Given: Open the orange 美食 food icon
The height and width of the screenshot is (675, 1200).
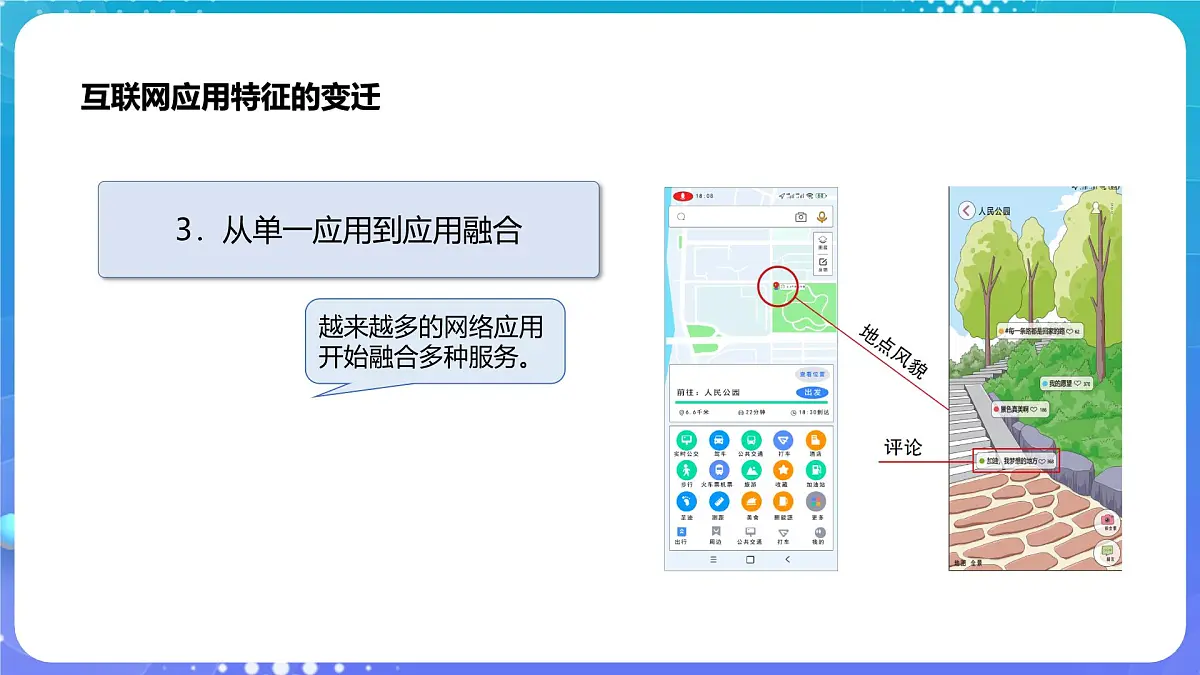Looking at the screenshot, I should coord(751,502).
